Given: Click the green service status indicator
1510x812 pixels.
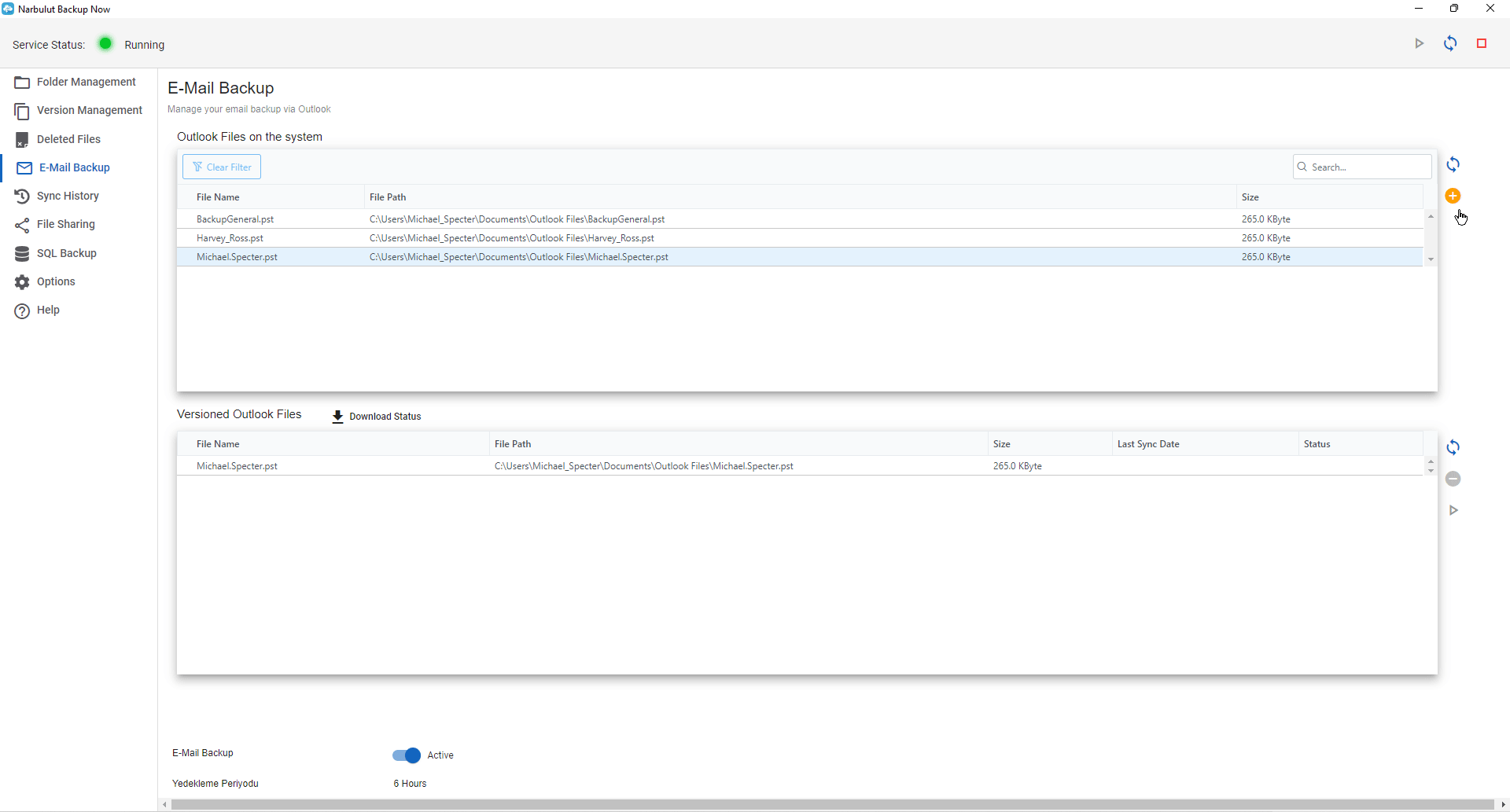Looking at the screenshot, I should click(x=105, y=43).
